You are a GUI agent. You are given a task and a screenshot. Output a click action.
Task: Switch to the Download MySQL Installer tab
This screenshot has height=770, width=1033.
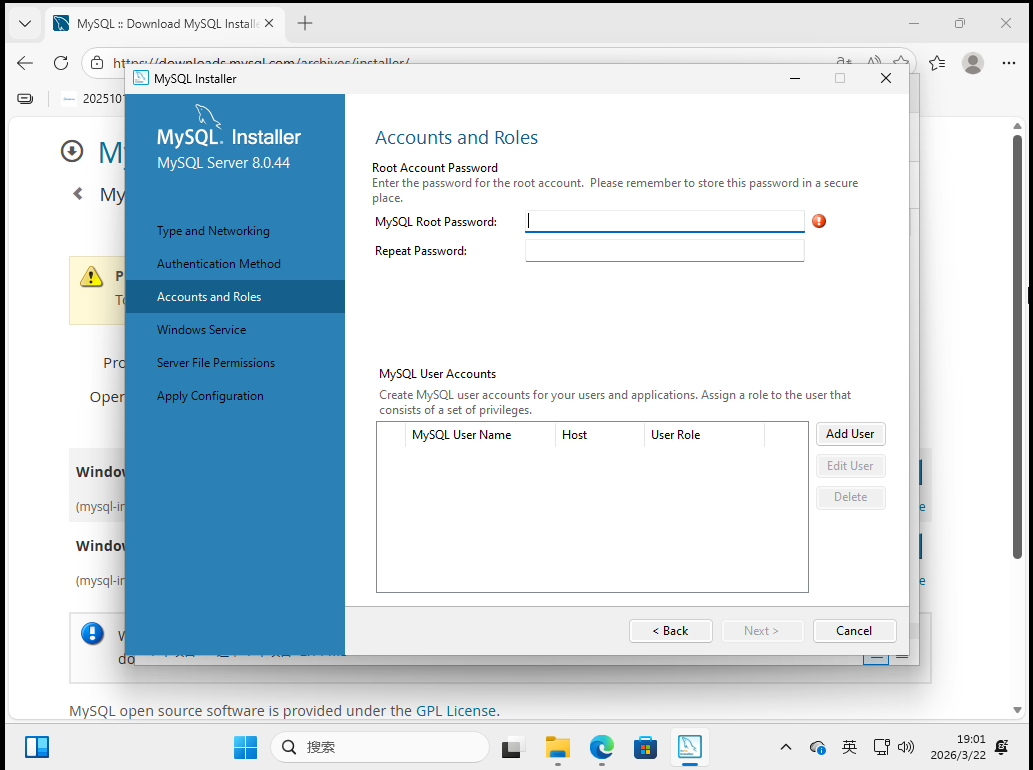point(165,24)
